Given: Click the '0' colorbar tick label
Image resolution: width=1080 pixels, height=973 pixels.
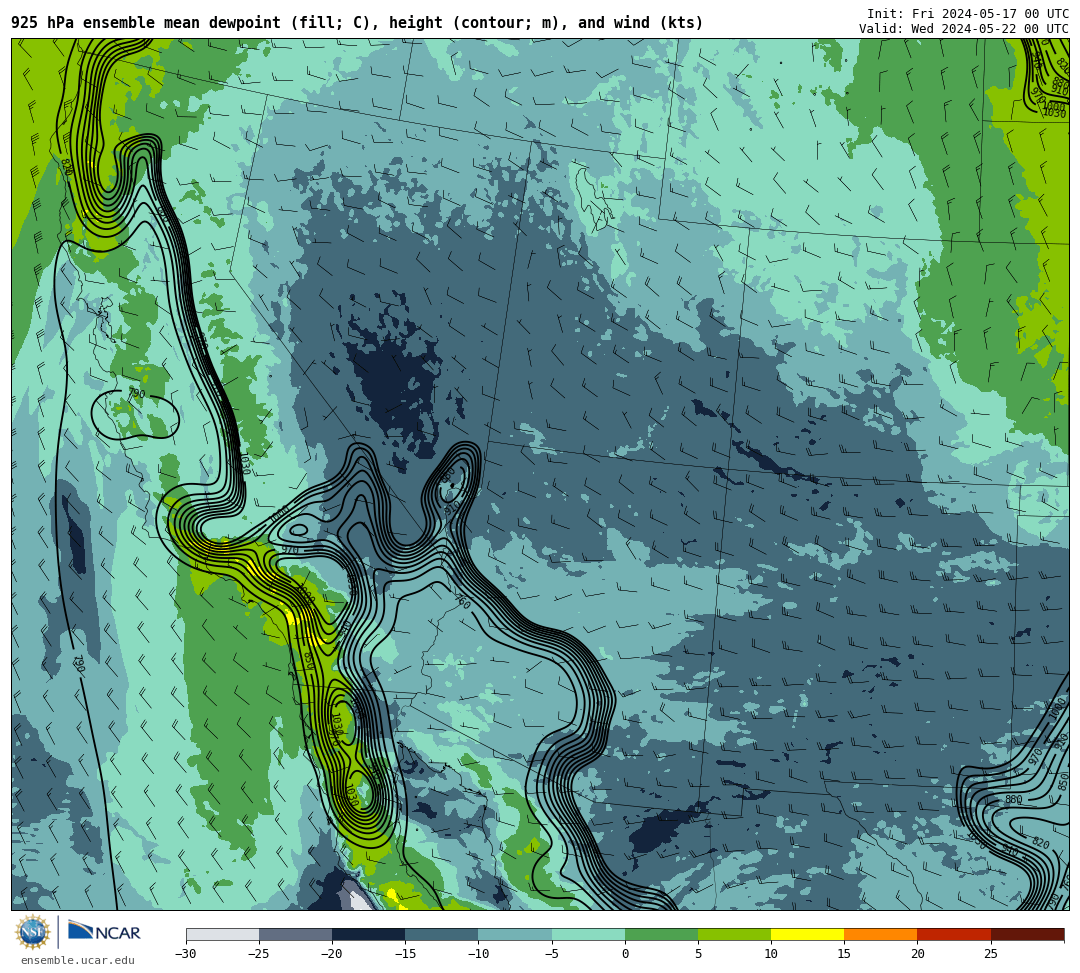Looking at the screenshot, I should tap(625, 954).
